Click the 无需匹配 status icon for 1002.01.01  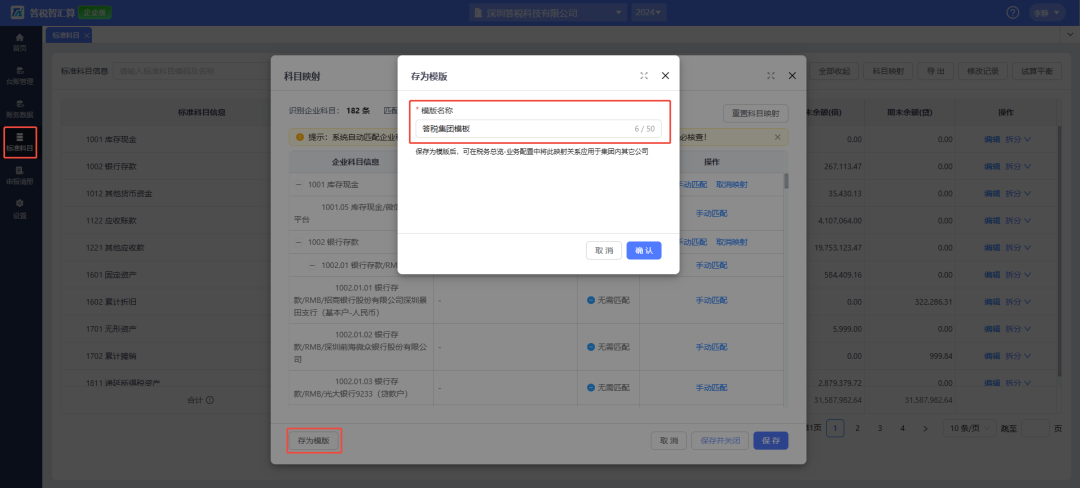(x=591, y=300)
